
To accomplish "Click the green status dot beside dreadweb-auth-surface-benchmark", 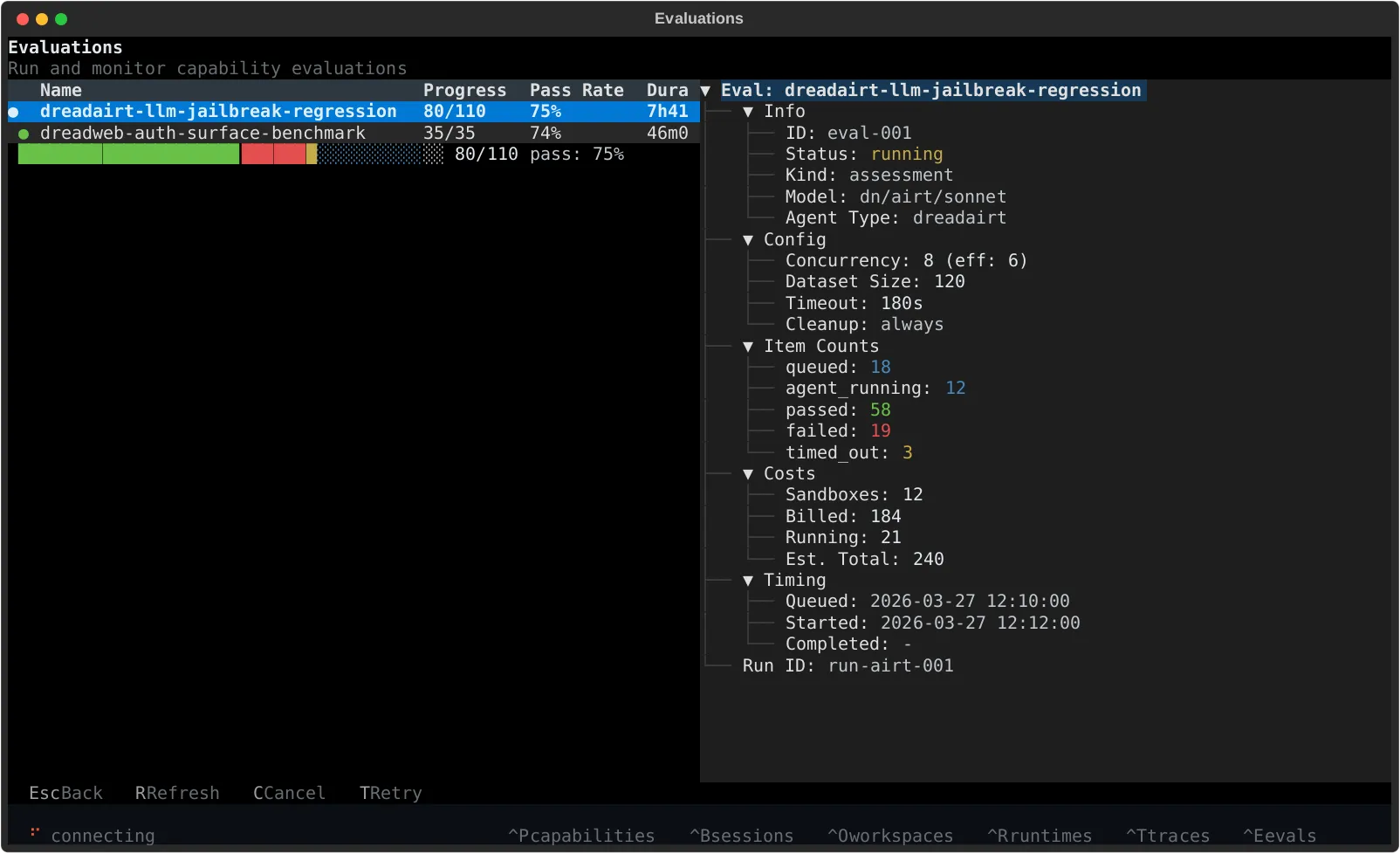I will coord(24,134).
